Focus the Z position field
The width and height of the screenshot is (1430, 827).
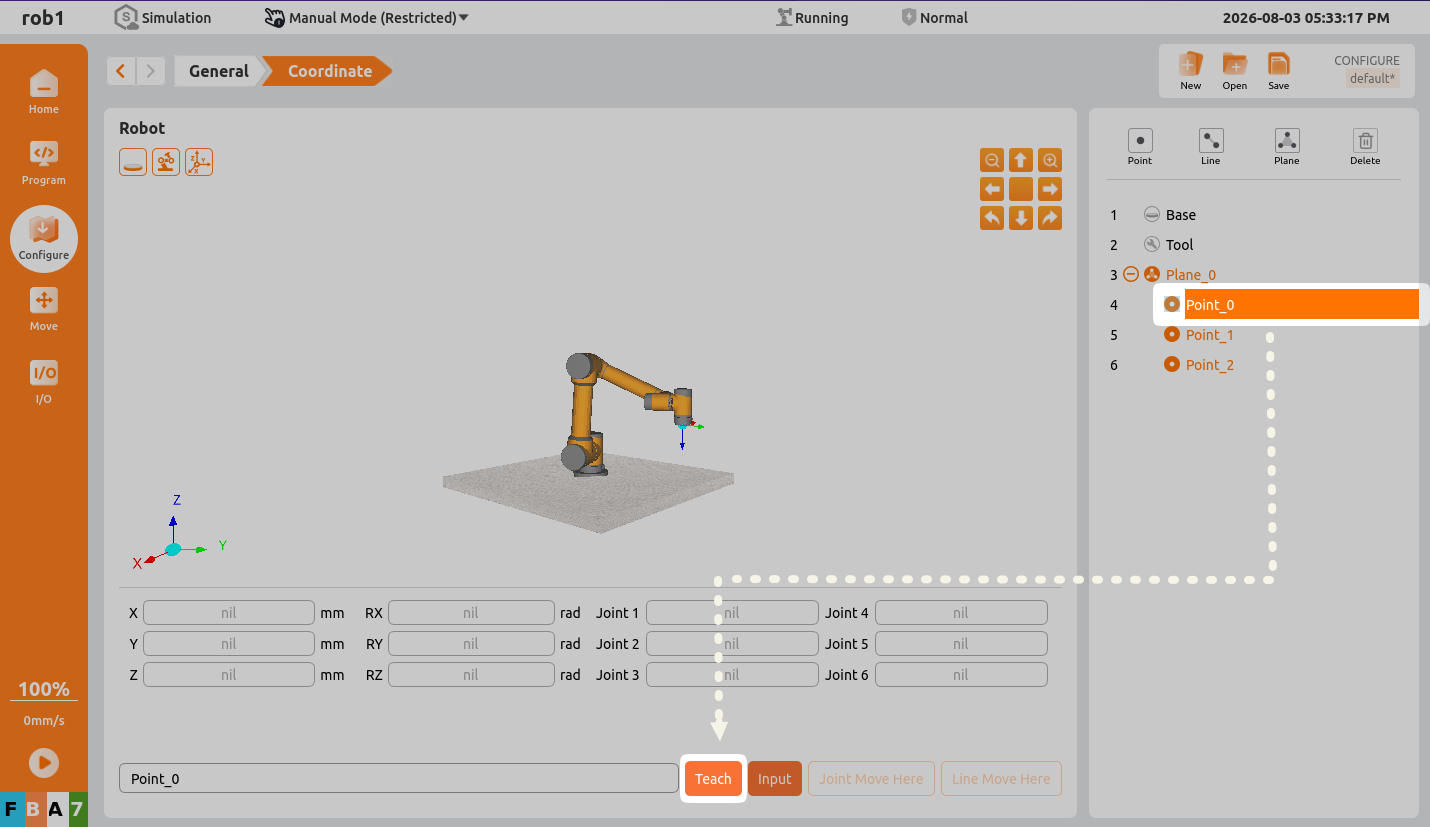pos(229,675)
